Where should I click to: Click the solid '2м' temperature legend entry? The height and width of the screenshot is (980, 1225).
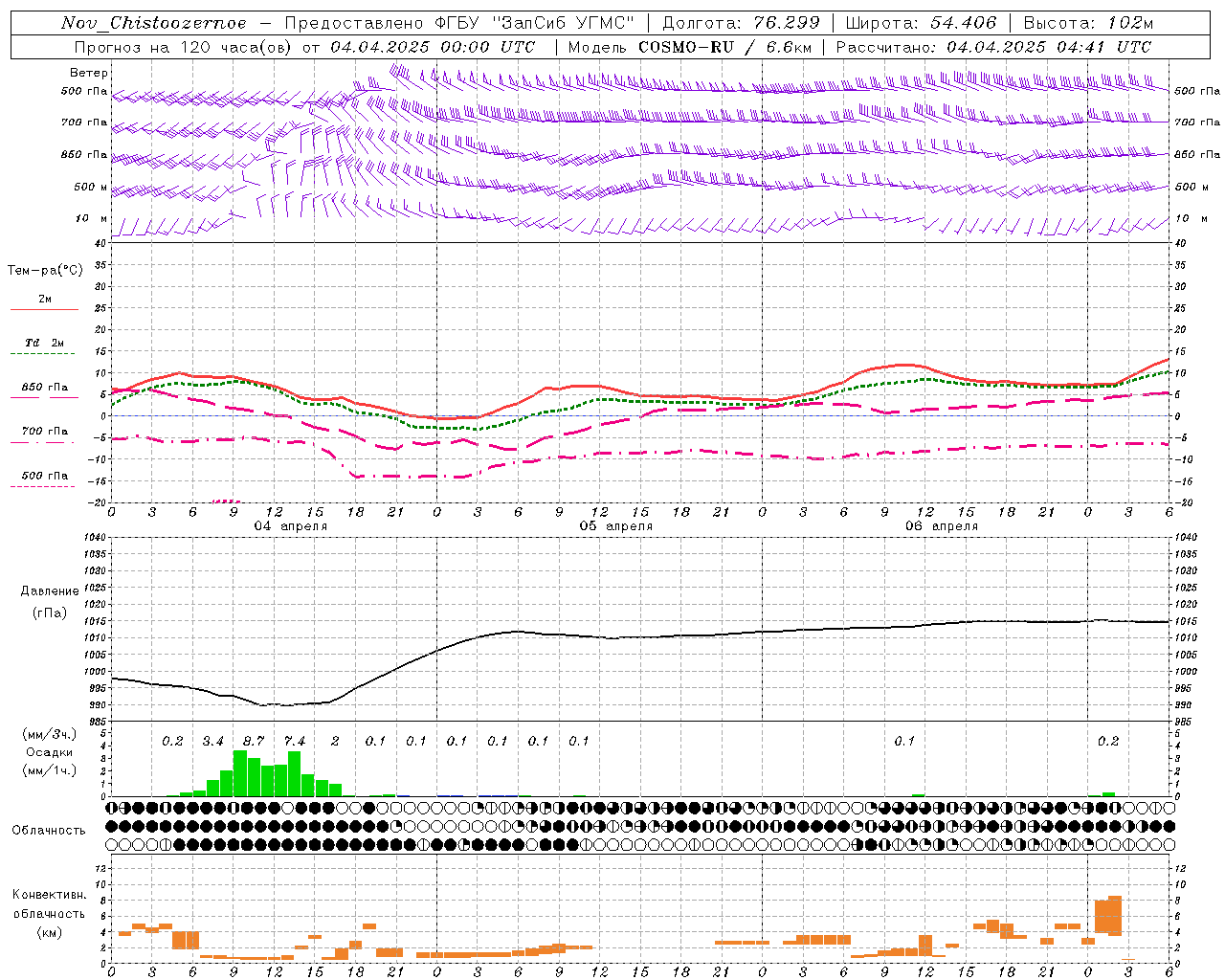coord(45,300)
